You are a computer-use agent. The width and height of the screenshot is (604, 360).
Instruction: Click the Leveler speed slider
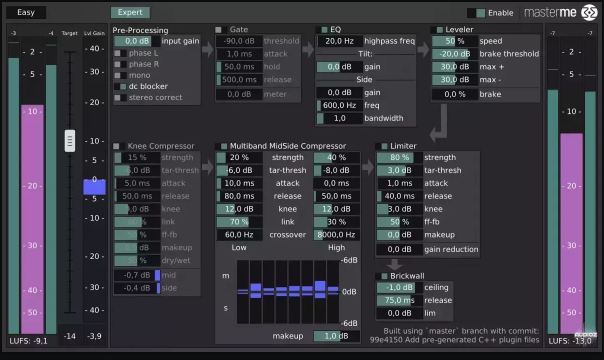(455, 41)
